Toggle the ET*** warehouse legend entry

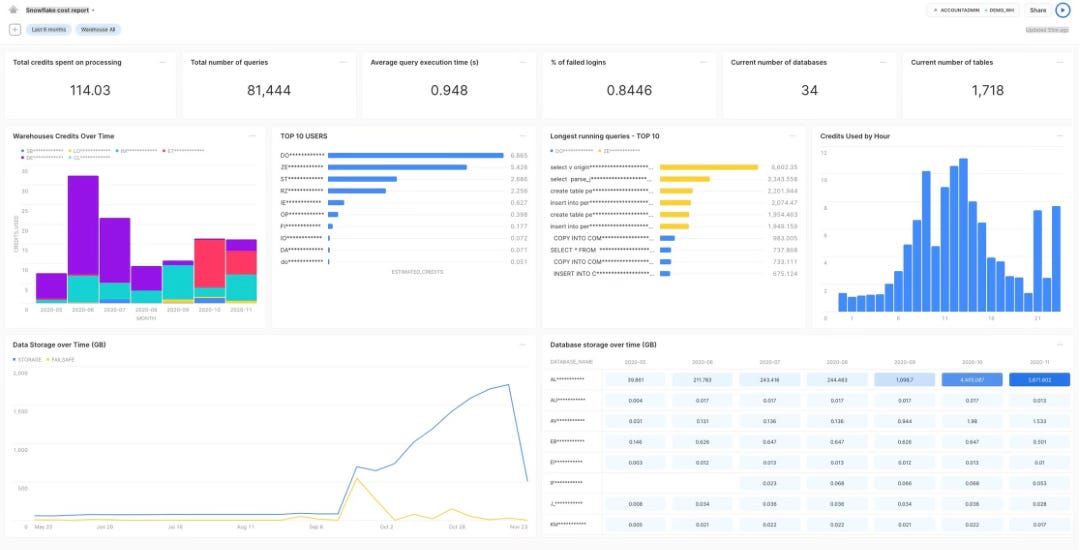click(184, 150)
